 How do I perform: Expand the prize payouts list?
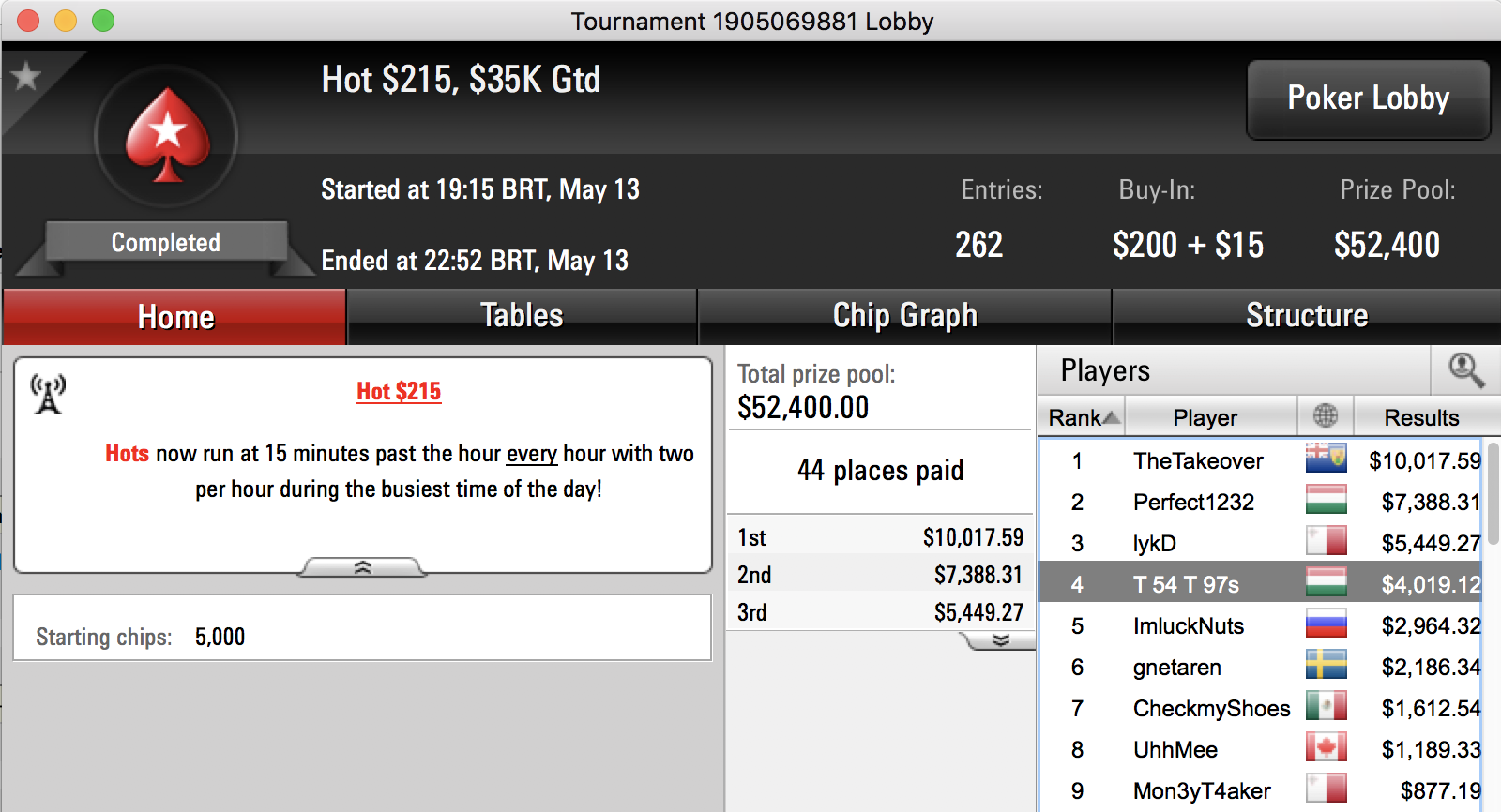[1000, 640]
